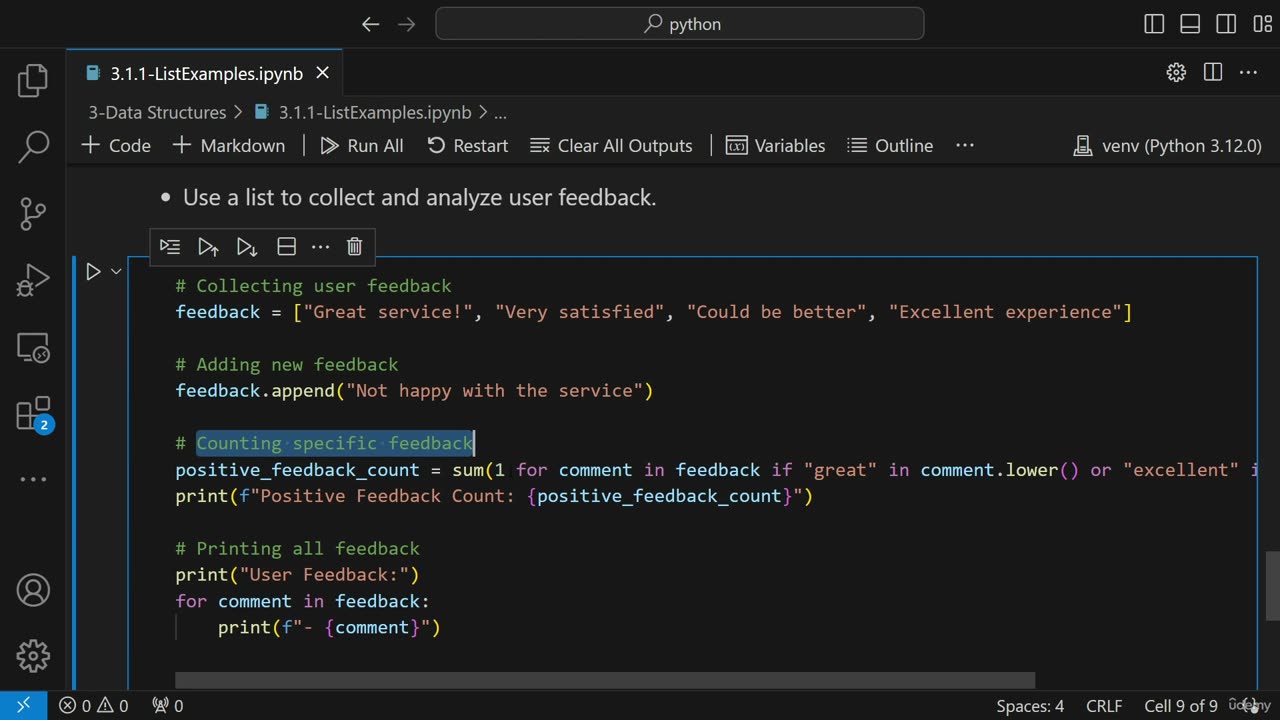Open forwarded ports indicator in status bar

[x=167, y=706]
